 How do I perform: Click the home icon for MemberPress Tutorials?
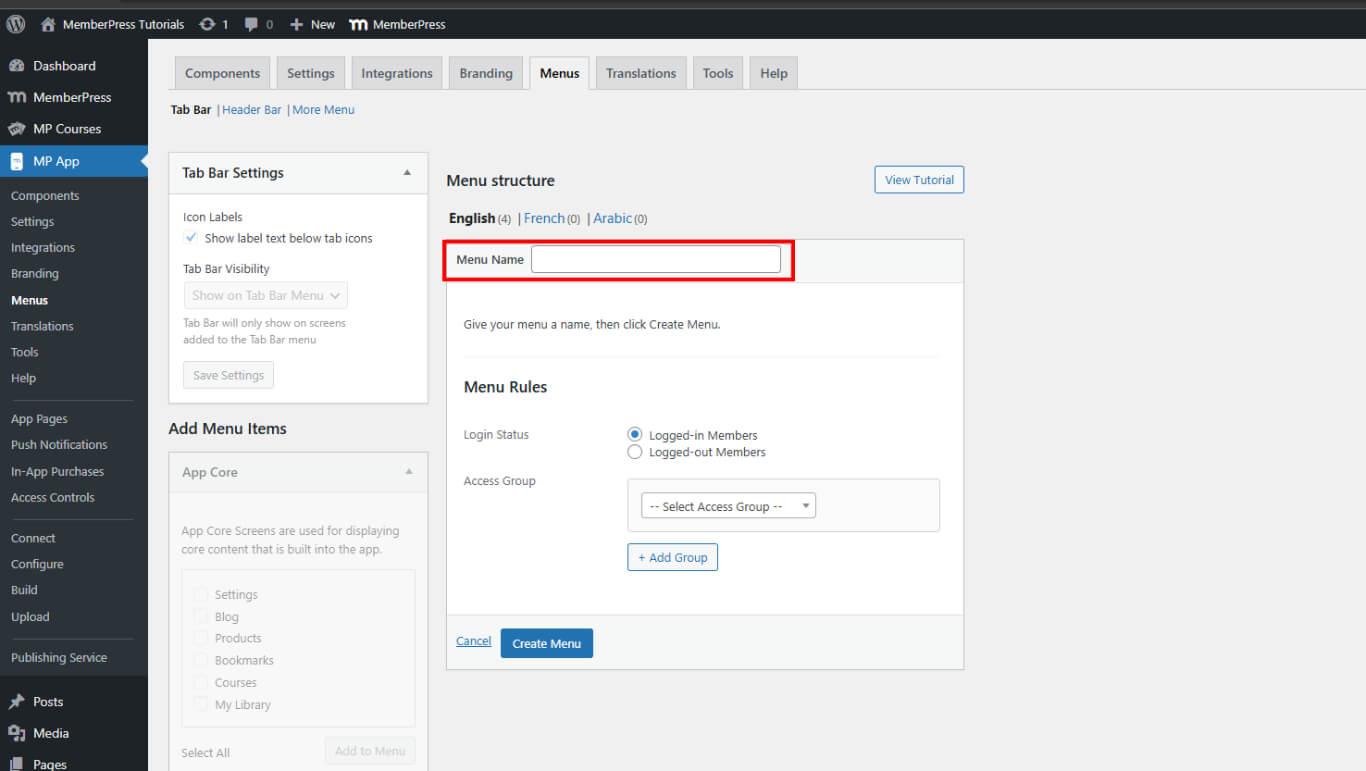[48, 24]
